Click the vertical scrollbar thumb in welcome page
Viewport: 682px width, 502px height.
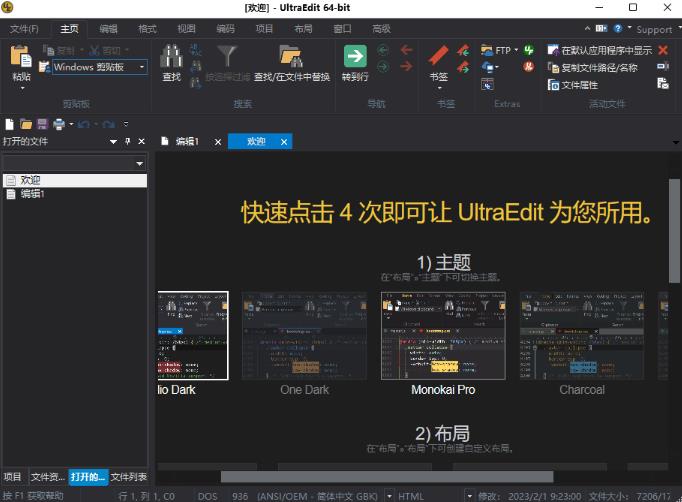tap(674, 231)
